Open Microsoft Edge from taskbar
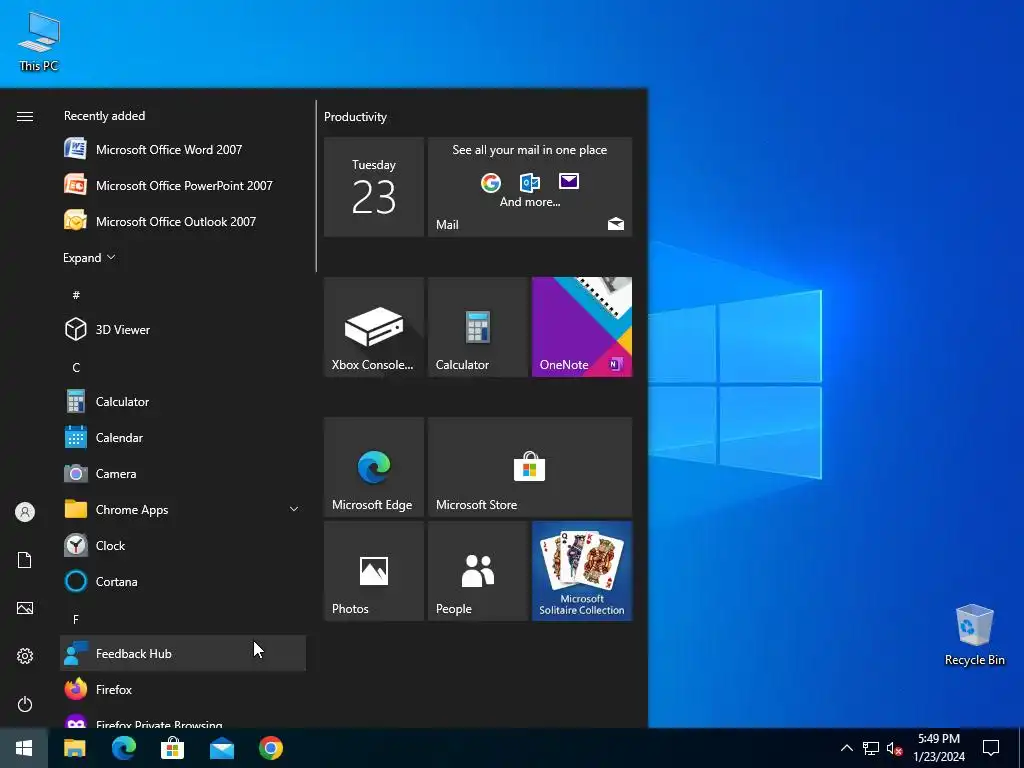This screenshot has height=768, width=1024. click(123, 748)
